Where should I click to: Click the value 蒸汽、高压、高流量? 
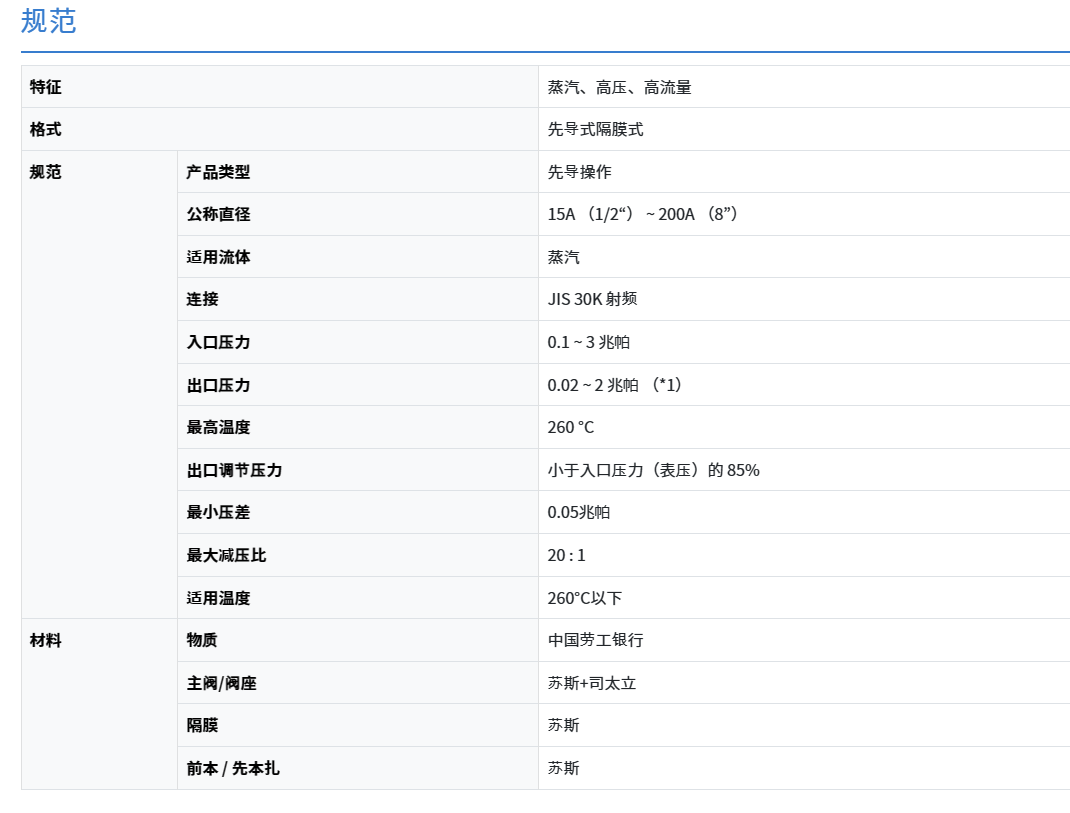tap(619, 87)
